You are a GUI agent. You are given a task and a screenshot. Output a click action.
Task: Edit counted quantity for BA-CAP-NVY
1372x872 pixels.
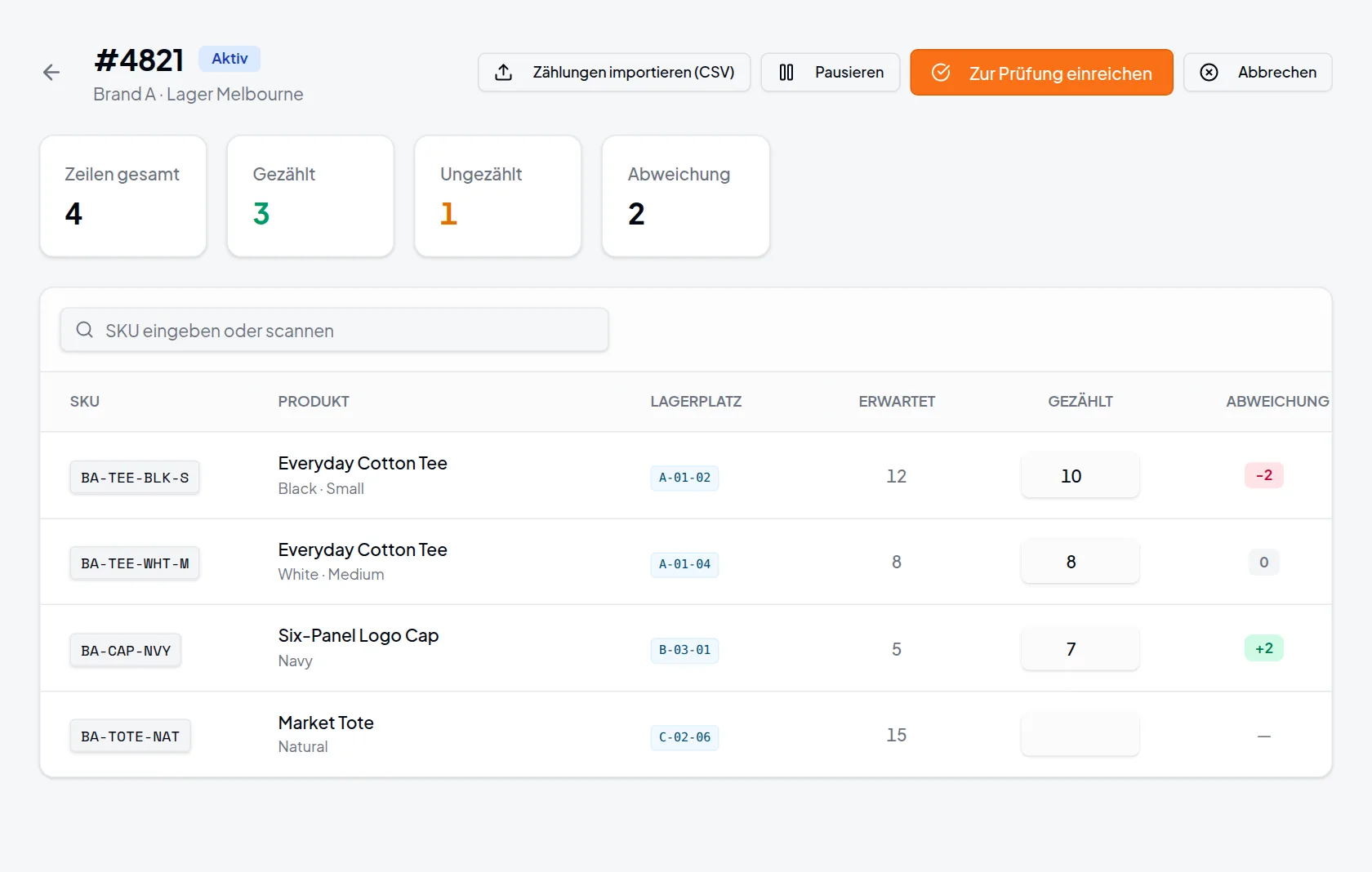[x=1080, y=649]
